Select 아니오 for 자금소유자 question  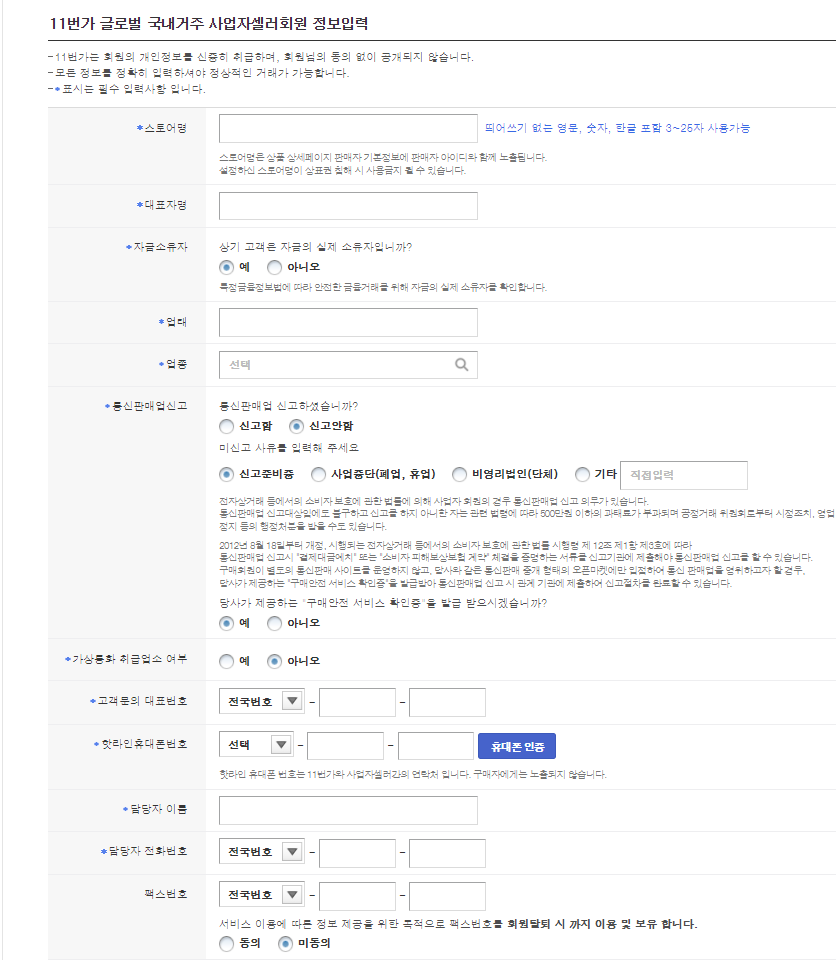coord(274,268)
